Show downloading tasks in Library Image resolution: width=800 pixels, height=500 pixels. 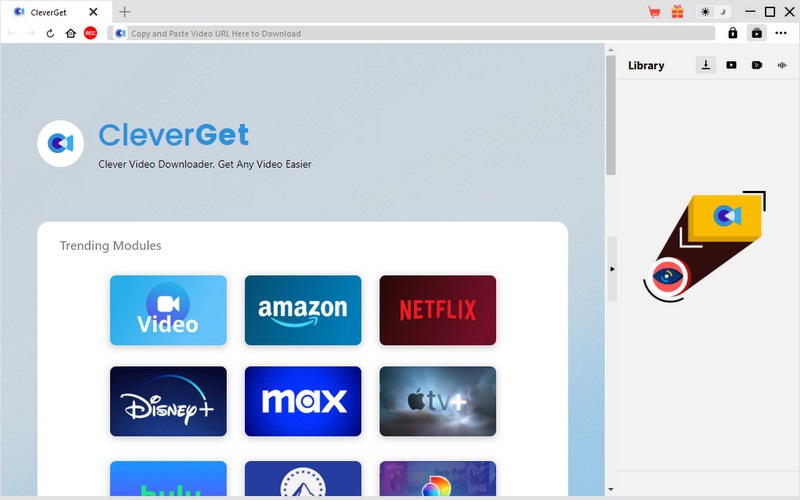click(x=706, y=65)
